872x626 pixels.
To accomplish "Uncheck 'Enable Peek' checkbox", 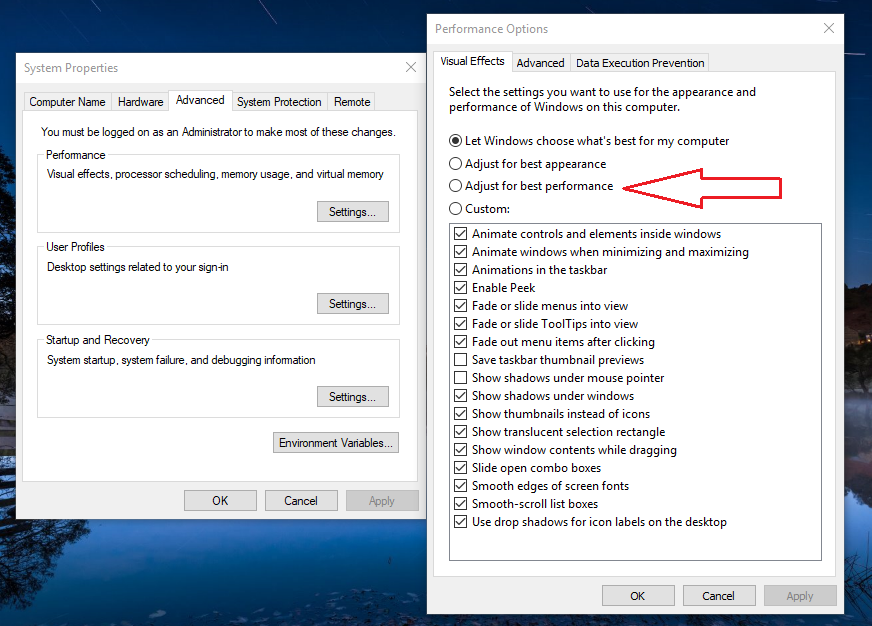I will coord(461,288).
